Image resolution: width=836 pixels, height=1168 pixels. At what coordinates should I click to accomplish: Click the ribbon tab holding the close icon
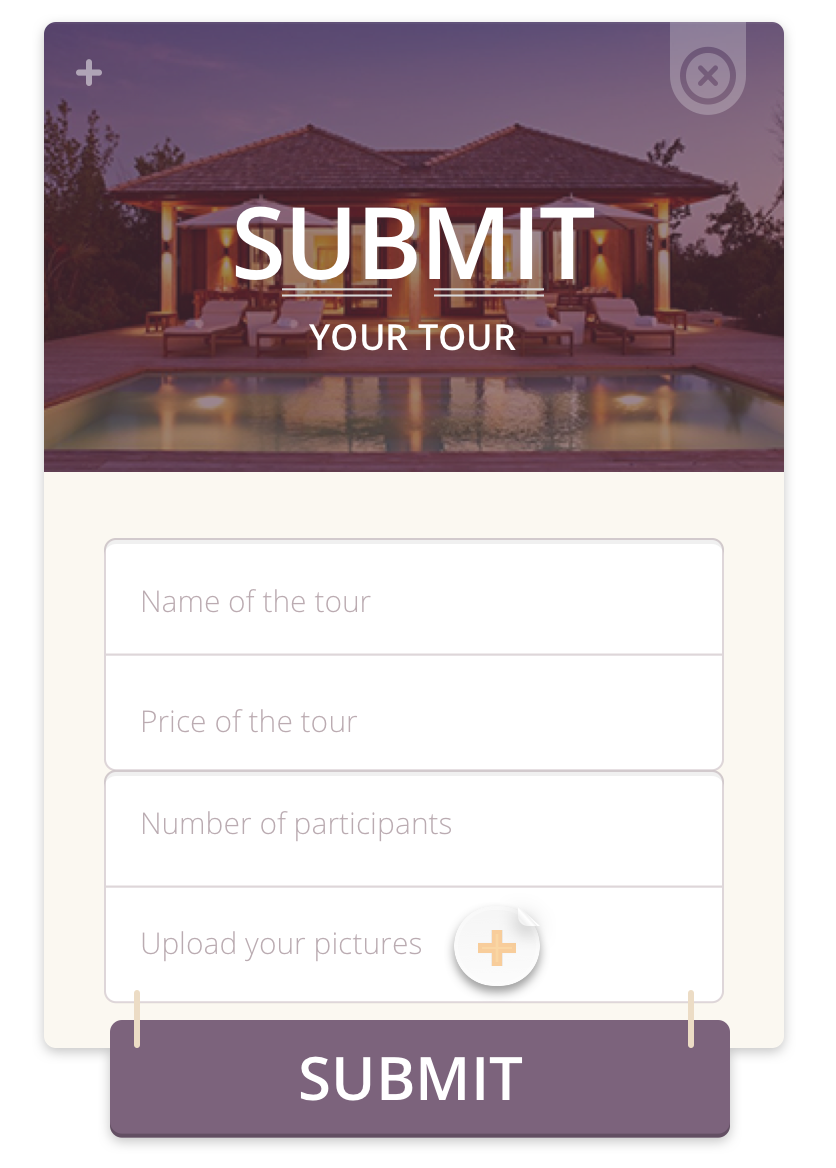click(x=708, y=69)
